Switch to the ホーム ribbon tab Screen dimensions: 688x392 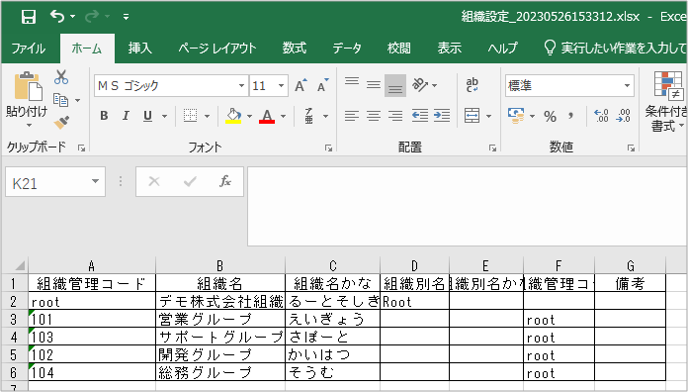tap(87, 48)
